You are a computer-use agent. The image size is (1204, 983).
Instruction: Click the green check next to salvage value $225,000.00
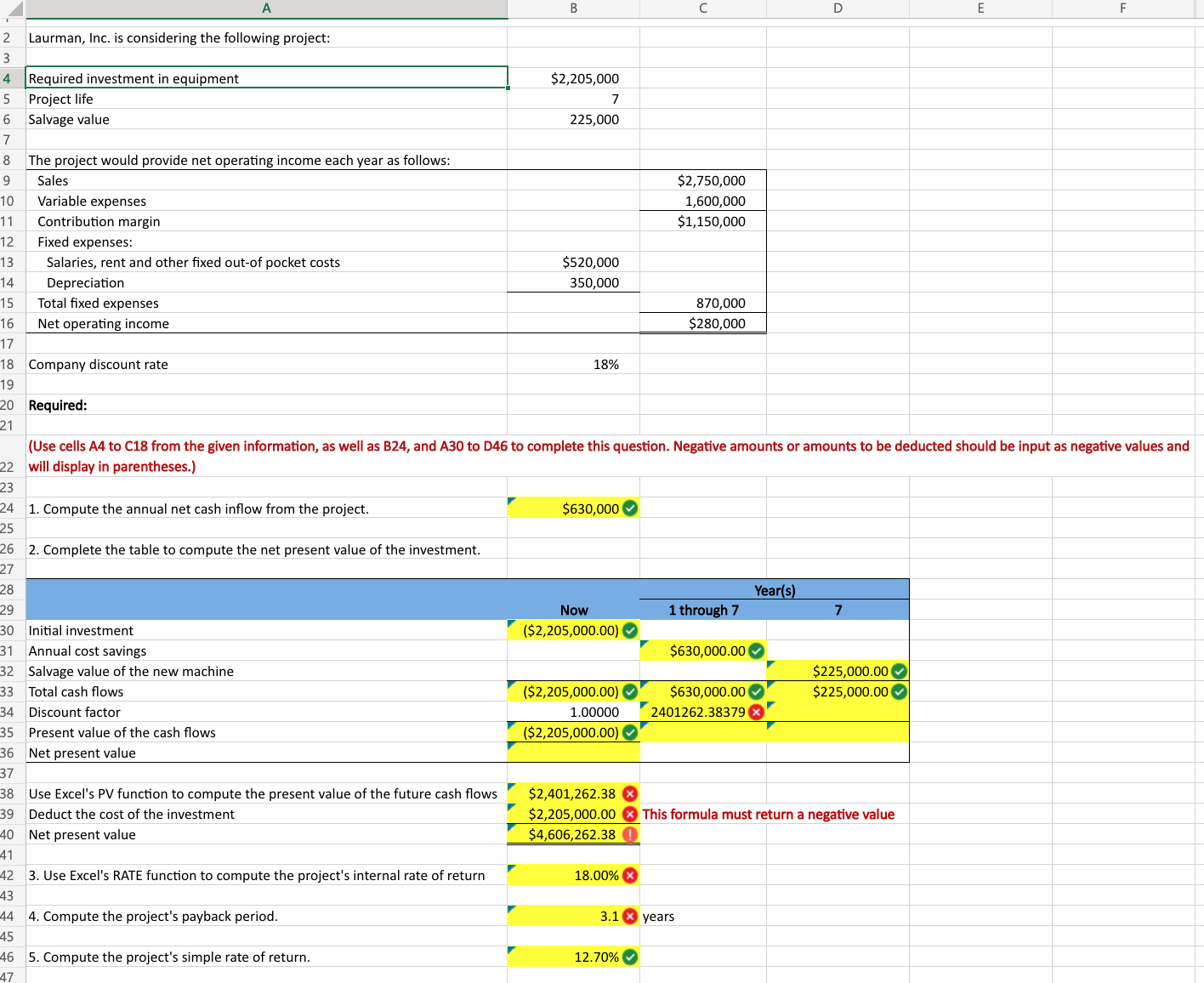(x=900, y=671)
